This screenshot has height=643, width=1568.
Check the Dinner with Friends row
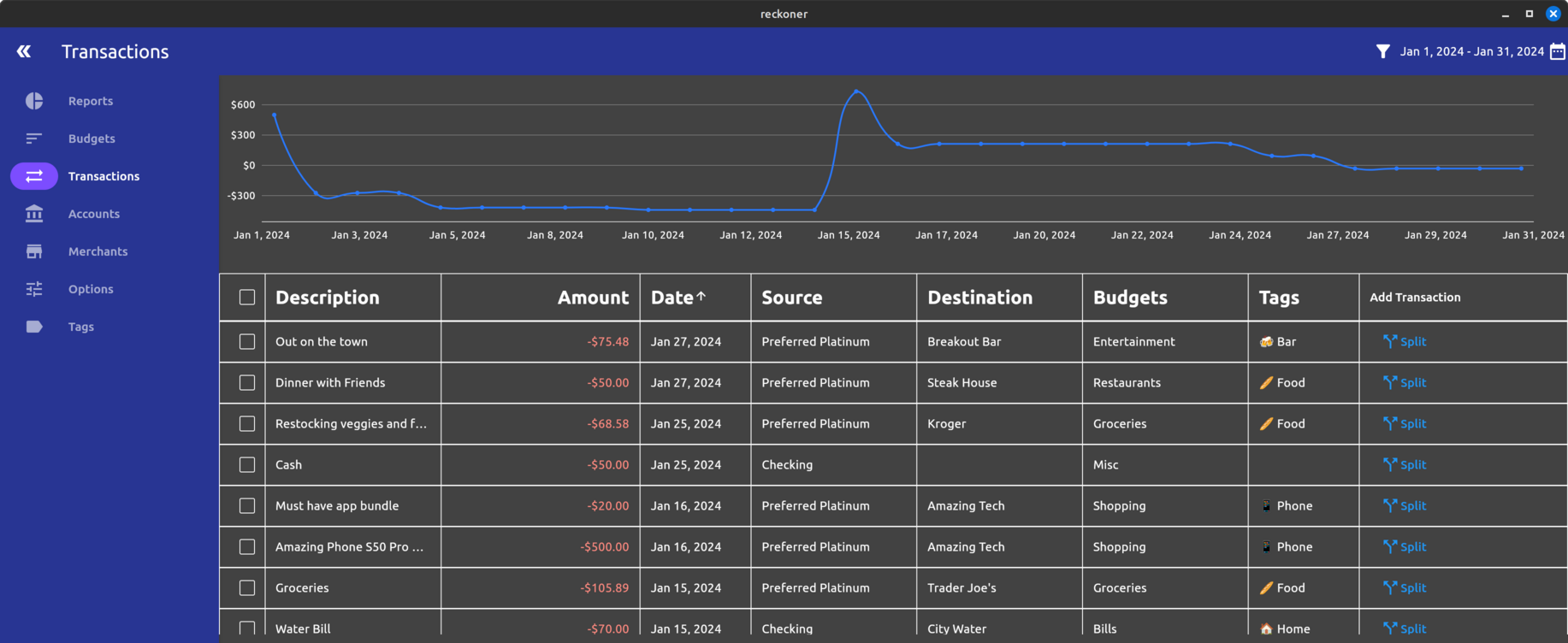tap(247, 382)
